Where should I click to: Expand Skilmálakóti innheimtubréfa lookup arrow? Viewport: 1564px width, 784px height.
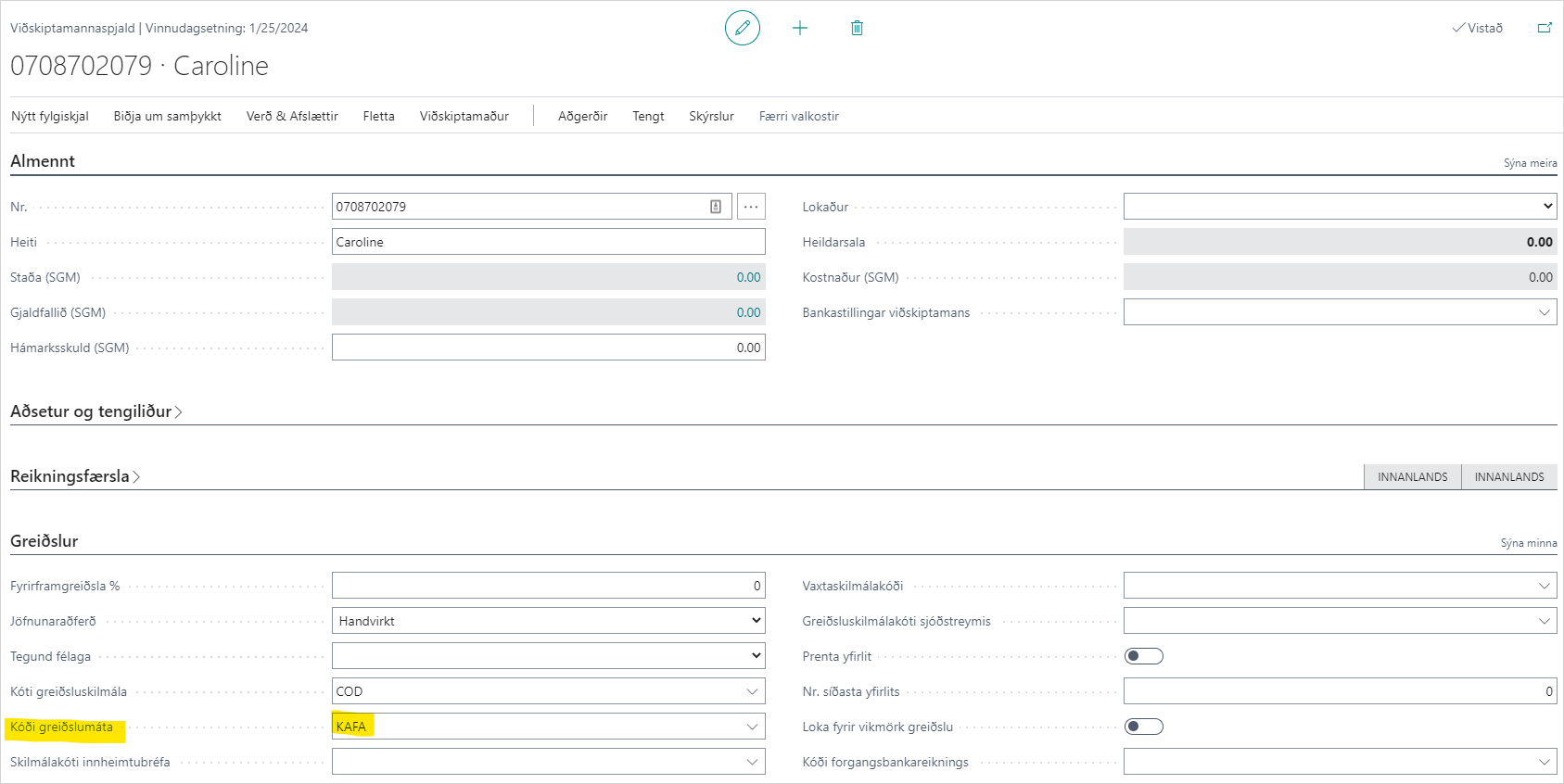coord(752,762)
